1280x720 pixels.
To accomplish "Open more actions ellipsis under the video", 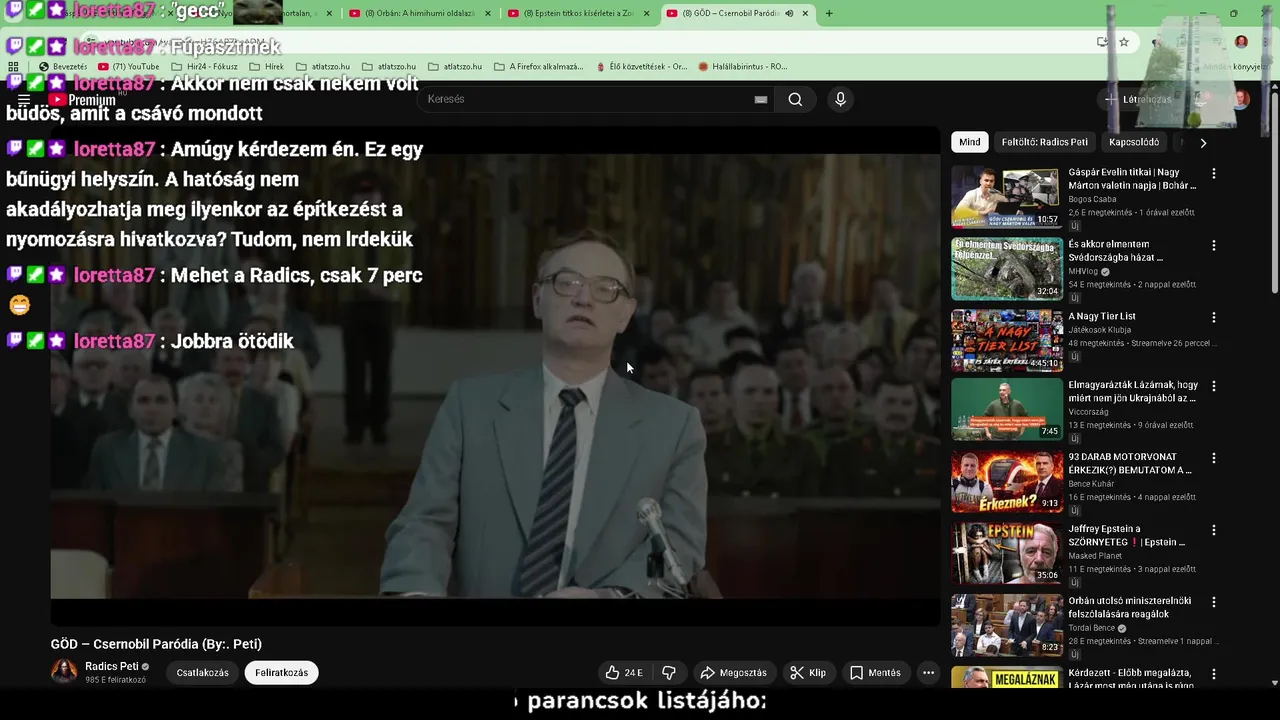I will tap(928, 673).
